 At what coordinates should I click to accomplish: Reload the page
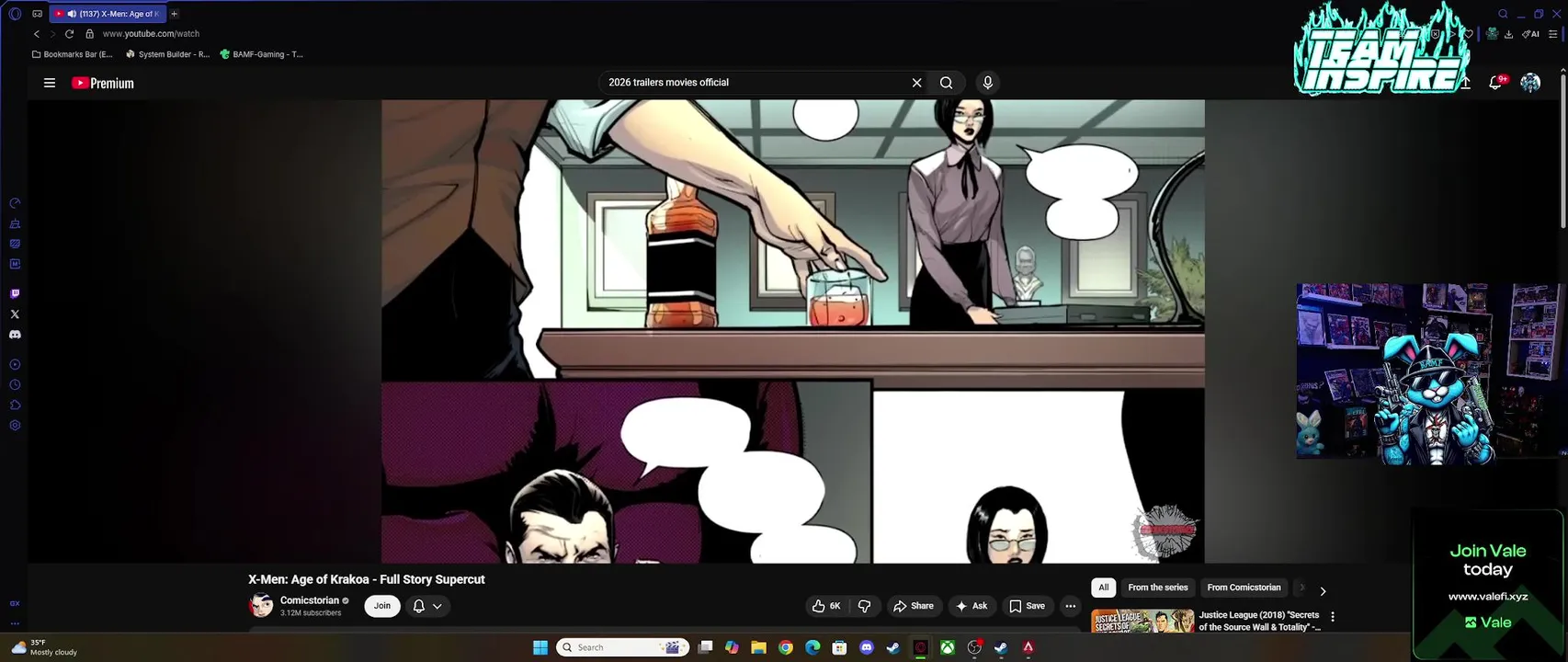[x=69, y=34]
